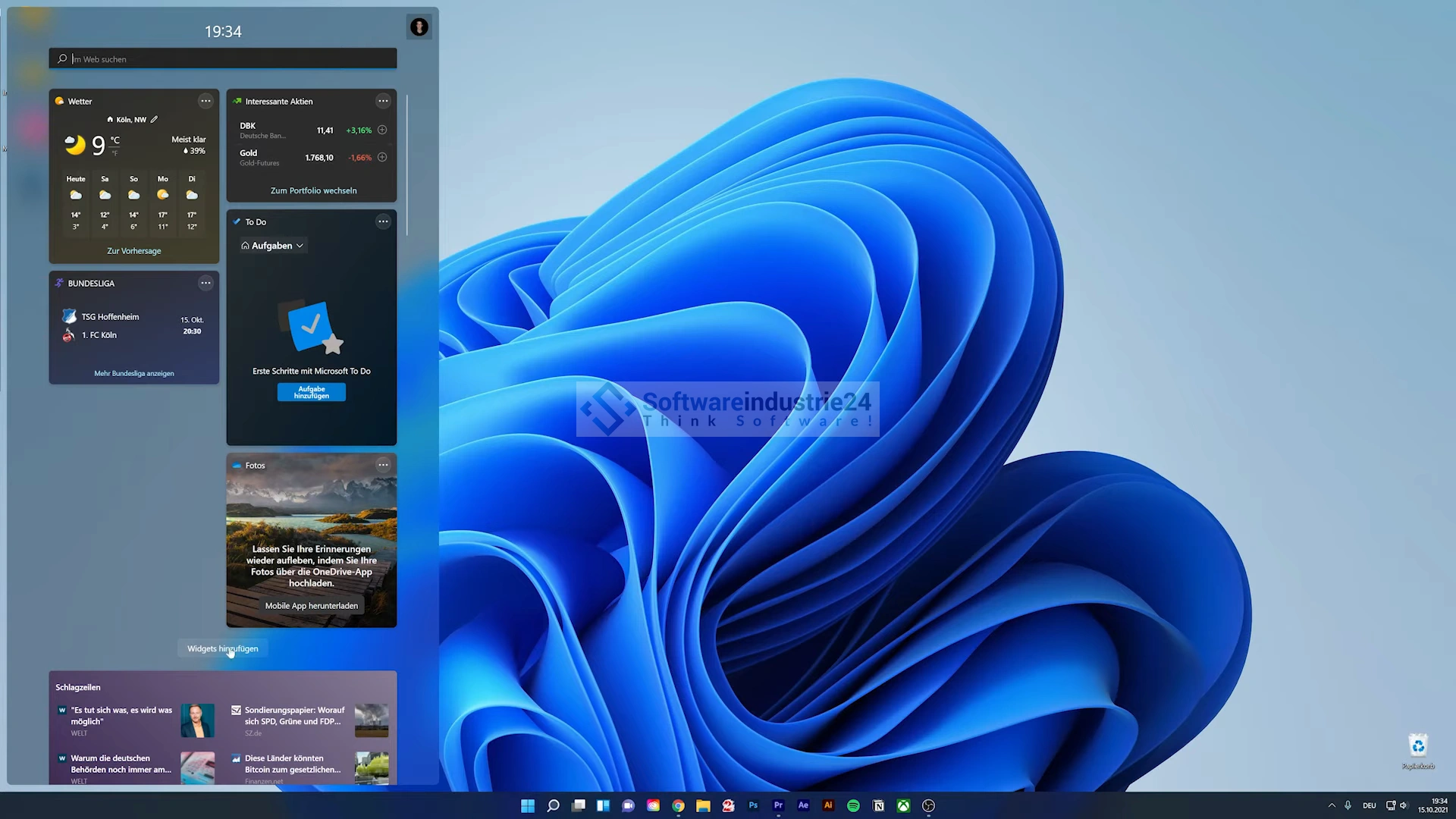Show hidden system tray icons chevron
This screenshot has width=1456, height=819.
(x=1332, y=805)
